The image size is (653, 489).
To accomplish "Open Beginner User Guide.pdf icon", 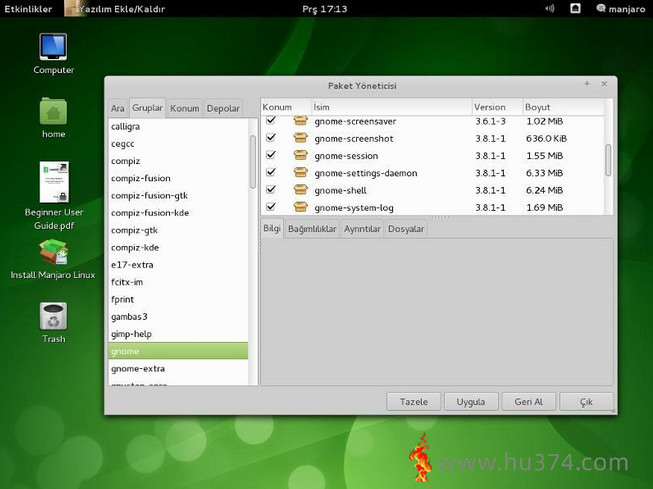I will (54, 182).
